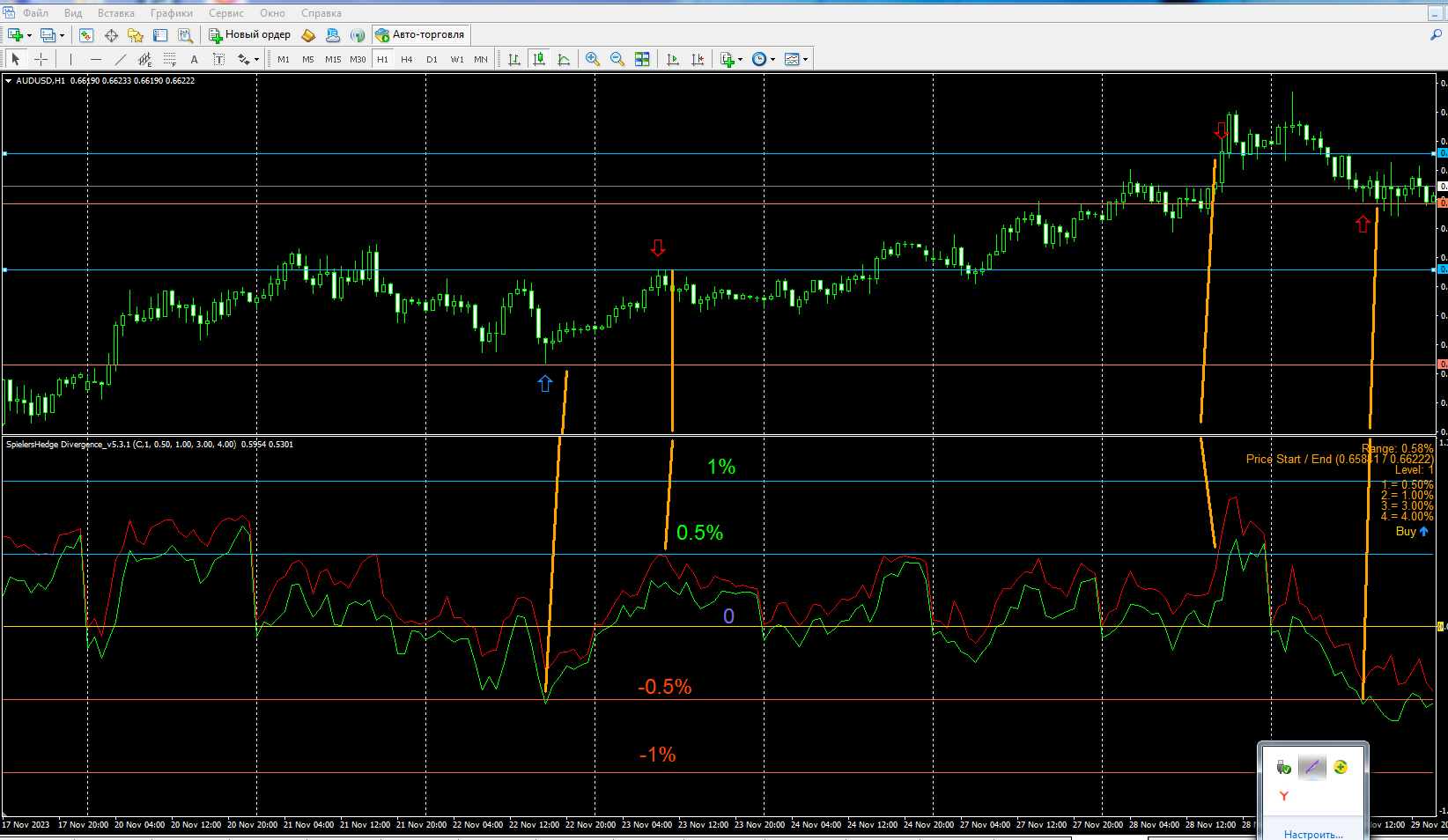Click the tile windows icon

[x=642, y=59]
